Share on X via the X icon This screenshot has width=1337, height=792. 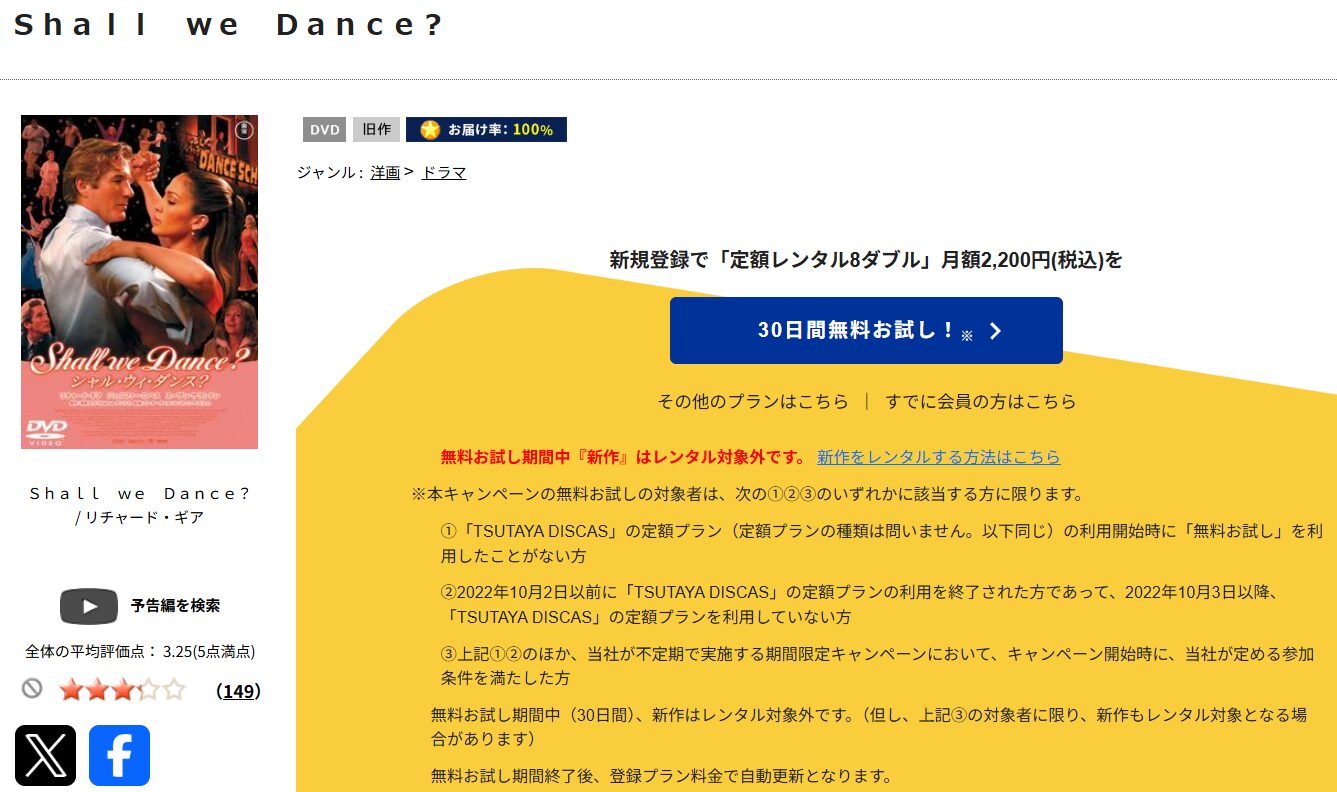pyautogui.click(x=45, y=755)
